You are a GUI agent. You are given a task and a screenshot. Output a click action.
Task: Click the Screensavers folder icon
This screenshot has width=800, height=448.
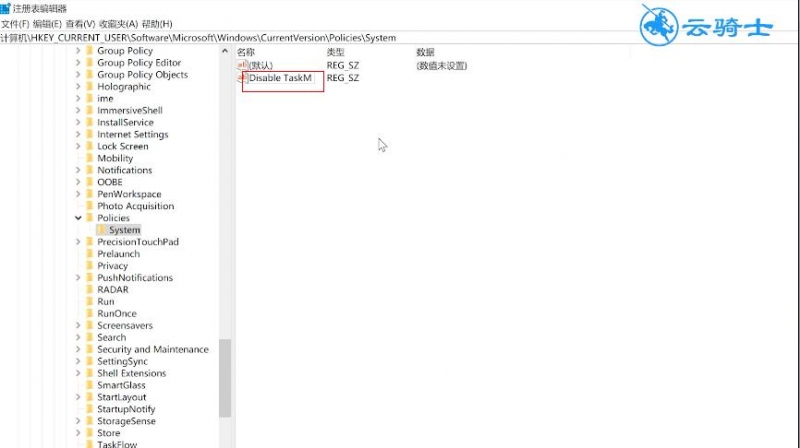[x=90, y=326]
